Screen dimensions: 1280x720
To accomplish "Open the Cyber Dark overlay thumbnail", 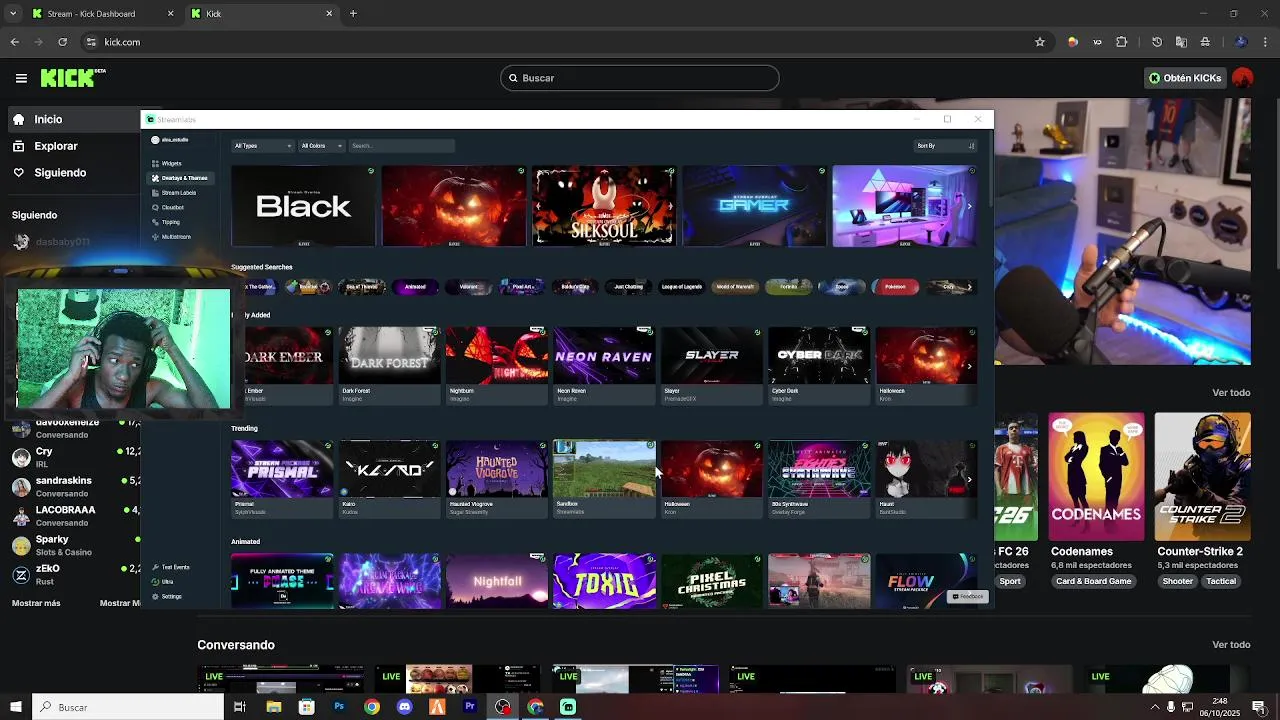I will pyautogui.click(x=819, y=365).
